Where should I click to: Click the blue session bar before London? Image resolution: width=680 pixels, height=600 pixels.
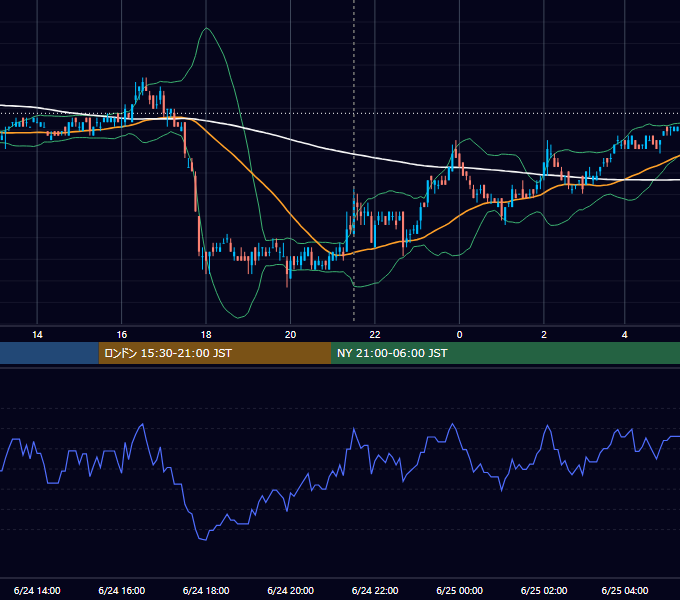[x=49, y=353]
